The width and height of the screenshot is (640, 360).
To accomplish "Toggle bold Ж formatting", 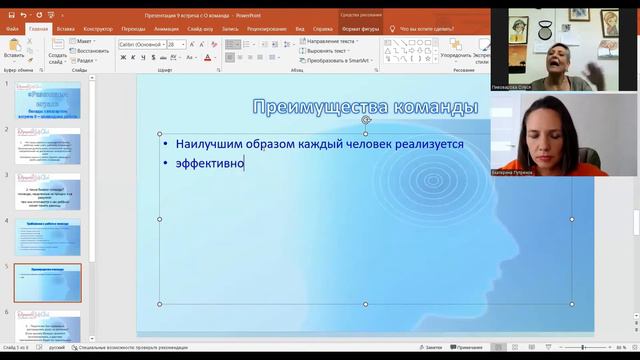I will [123, 58].
